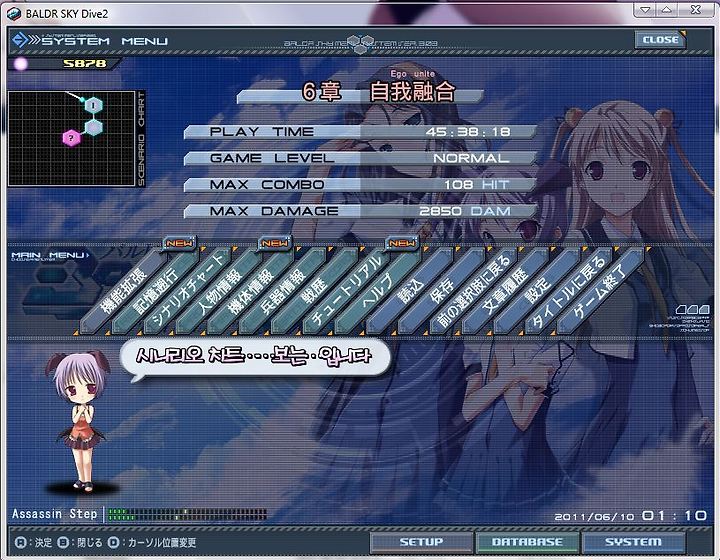Image resolution: width=720 pixels, height=560 pixels.
Task: Click NEW badge above 兵器情報
Action: pyautogui.click(x=275, y=243)
